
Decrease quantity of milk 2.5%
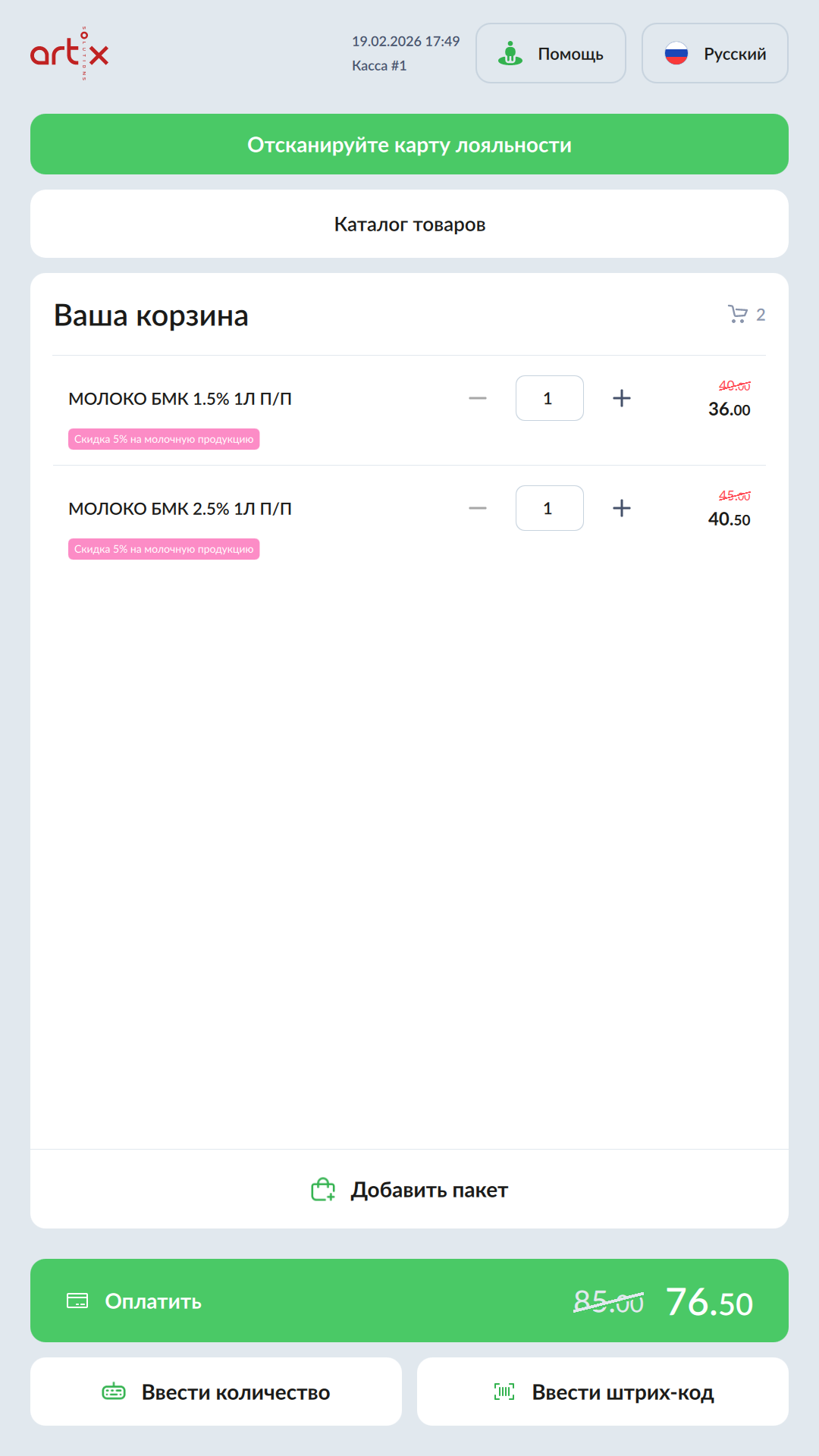(478, 508)
